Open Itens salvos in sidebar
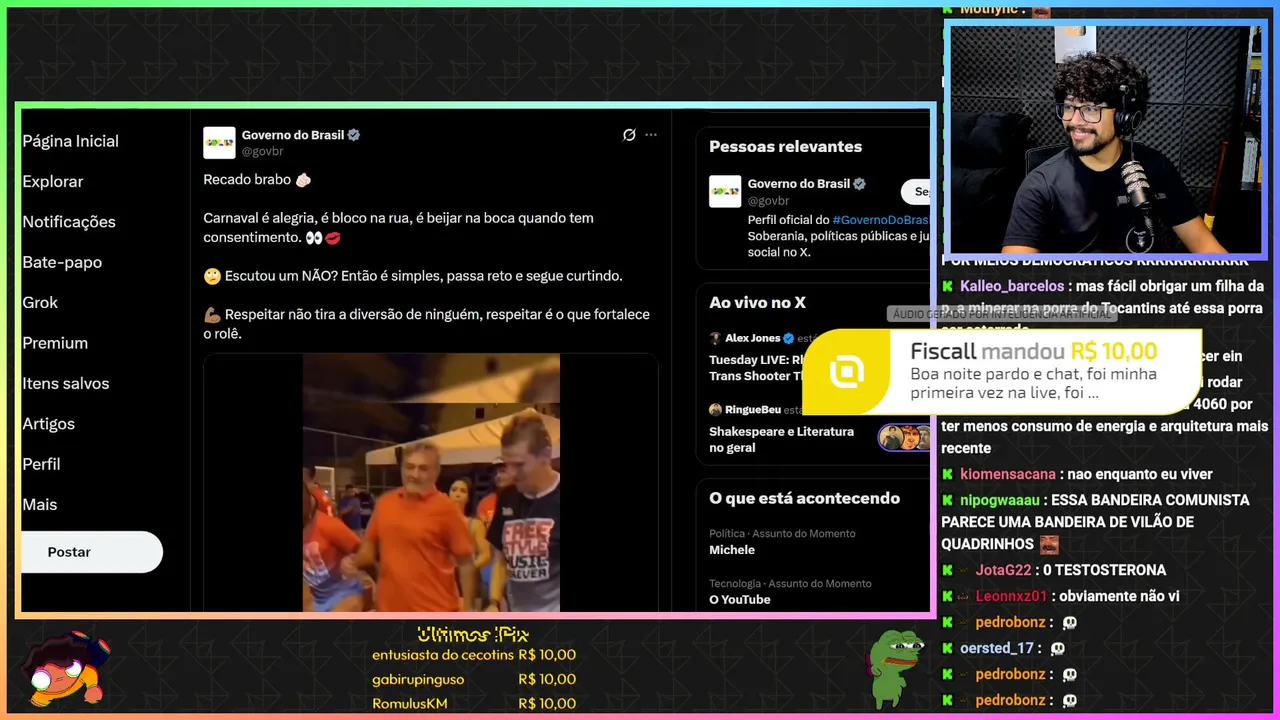The height and width of the screenshot is (720, 1280). click(66, 383)
